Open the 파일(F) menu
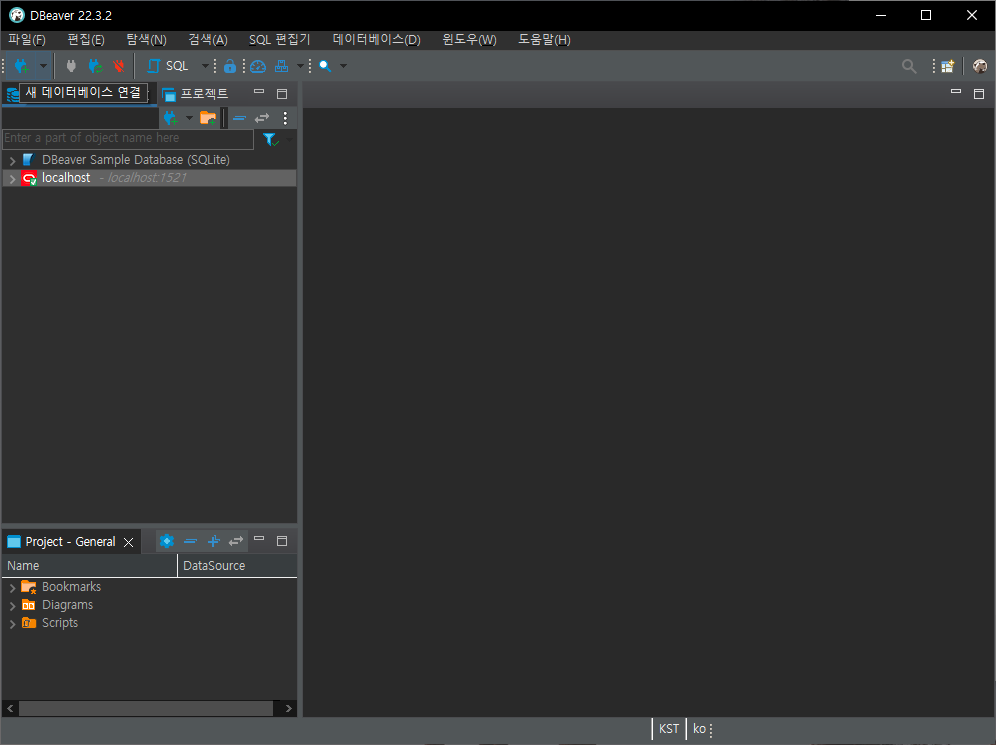This screenshot has height=745, width=996. click(27, 39)
